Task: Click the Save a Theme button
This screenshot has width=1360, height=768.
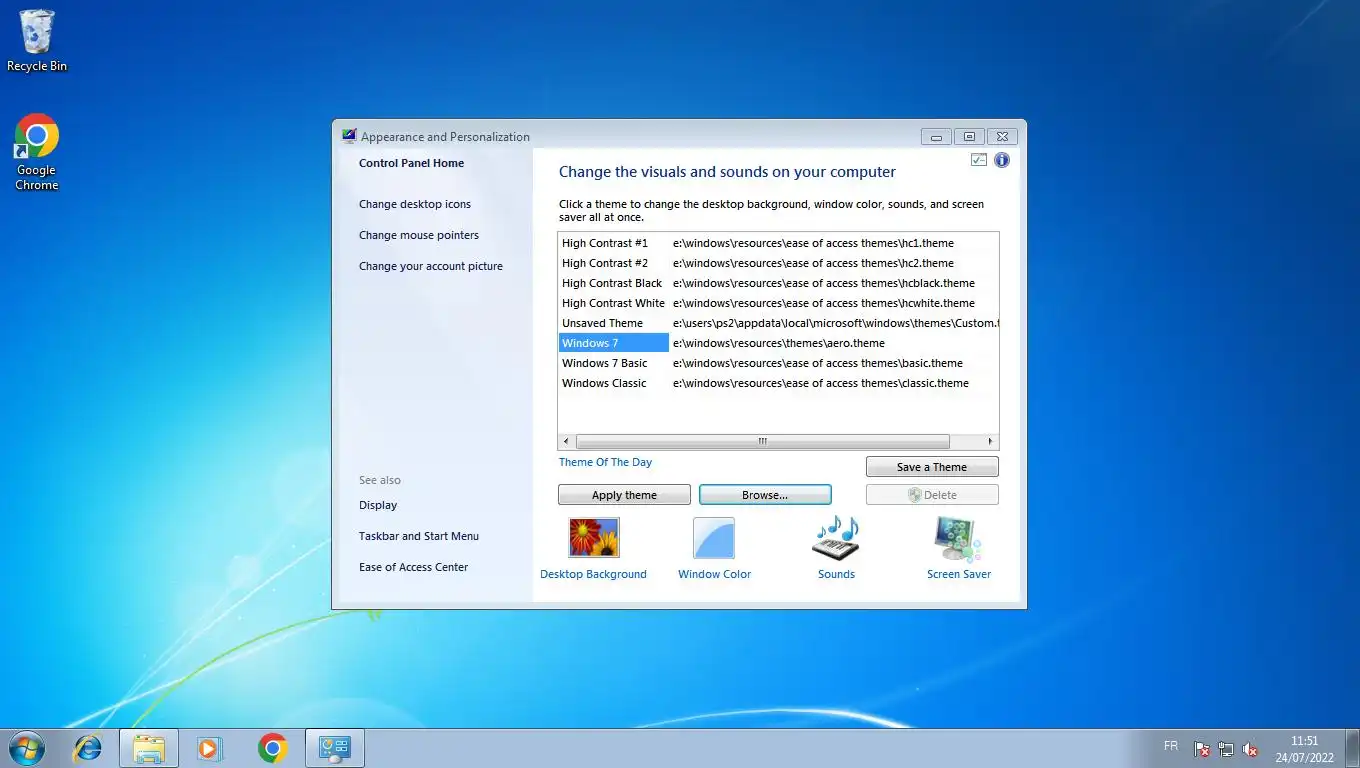Action: point(932,467)
